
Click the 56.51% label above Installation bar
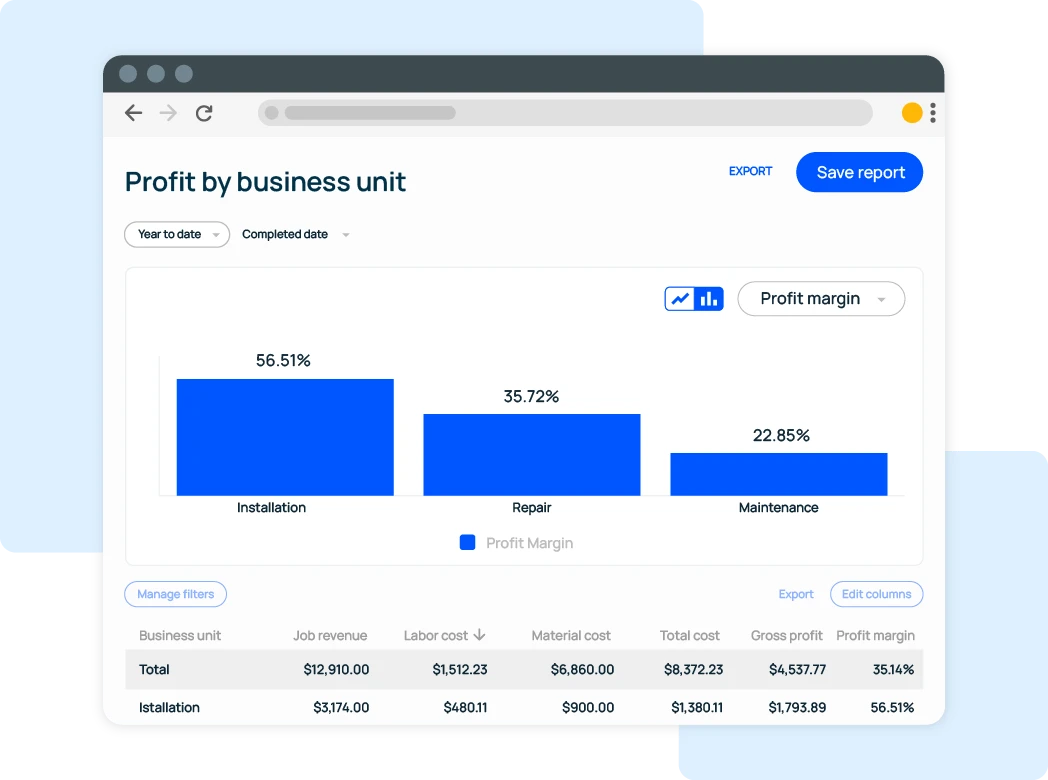[283, 360]
